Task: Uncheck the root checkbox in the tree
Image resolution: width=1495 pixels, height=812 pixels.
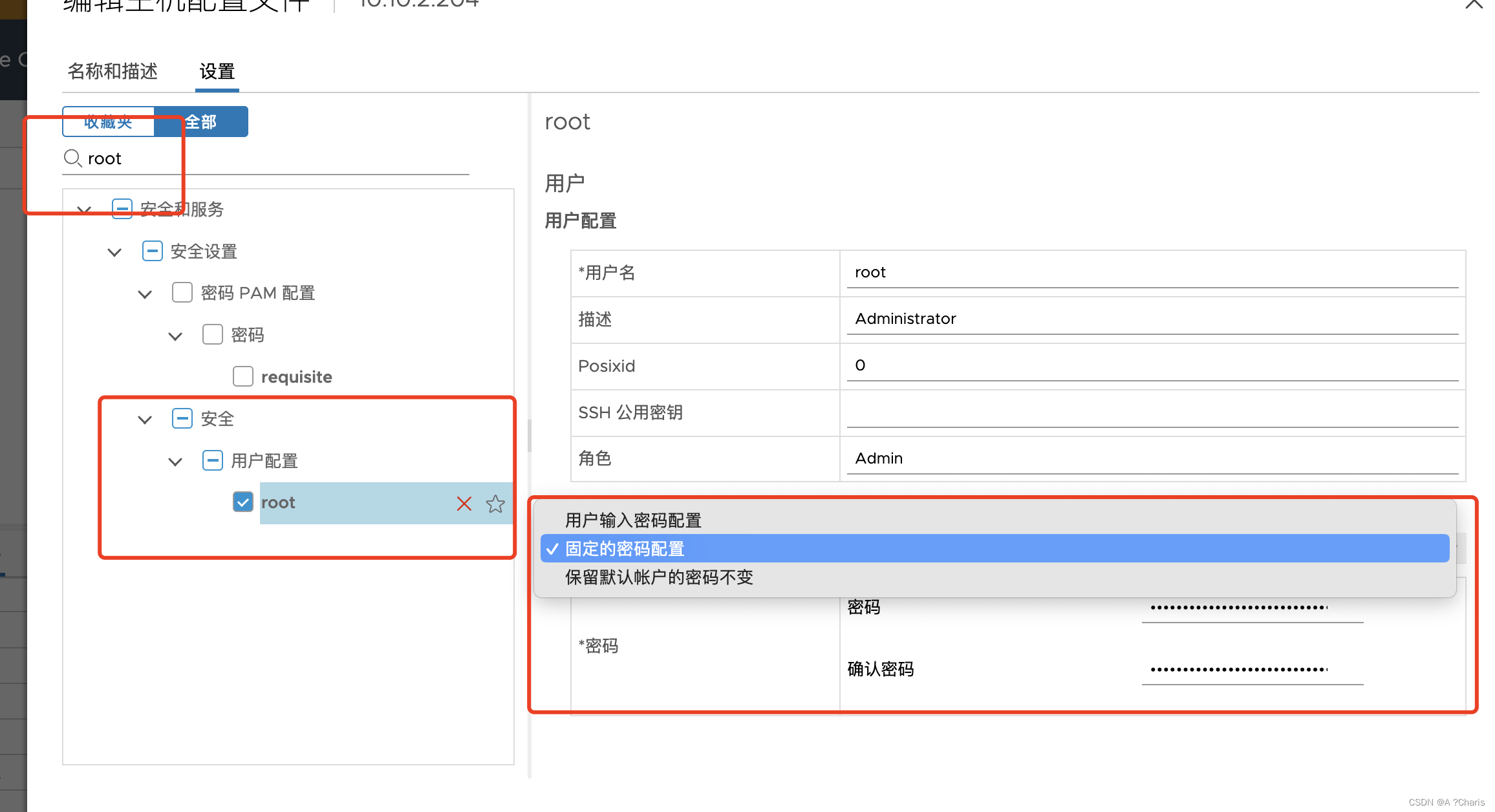Action: pyautogui.click(x=242, y=502)
